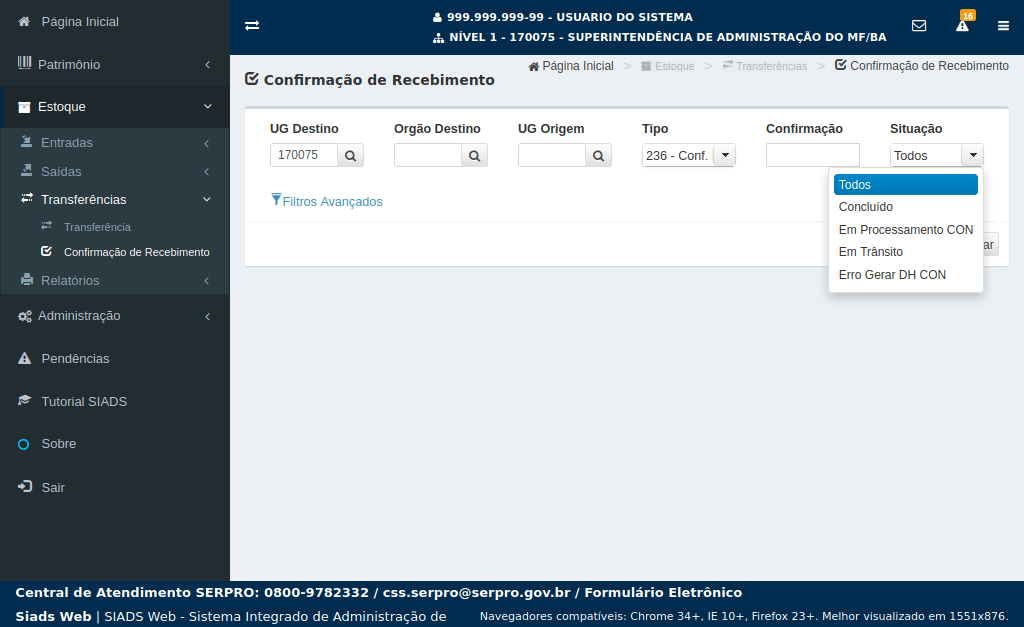Screen dimensions: 1024x627
Task: Select Em Trânsito option in list
Action: point(906,252)
